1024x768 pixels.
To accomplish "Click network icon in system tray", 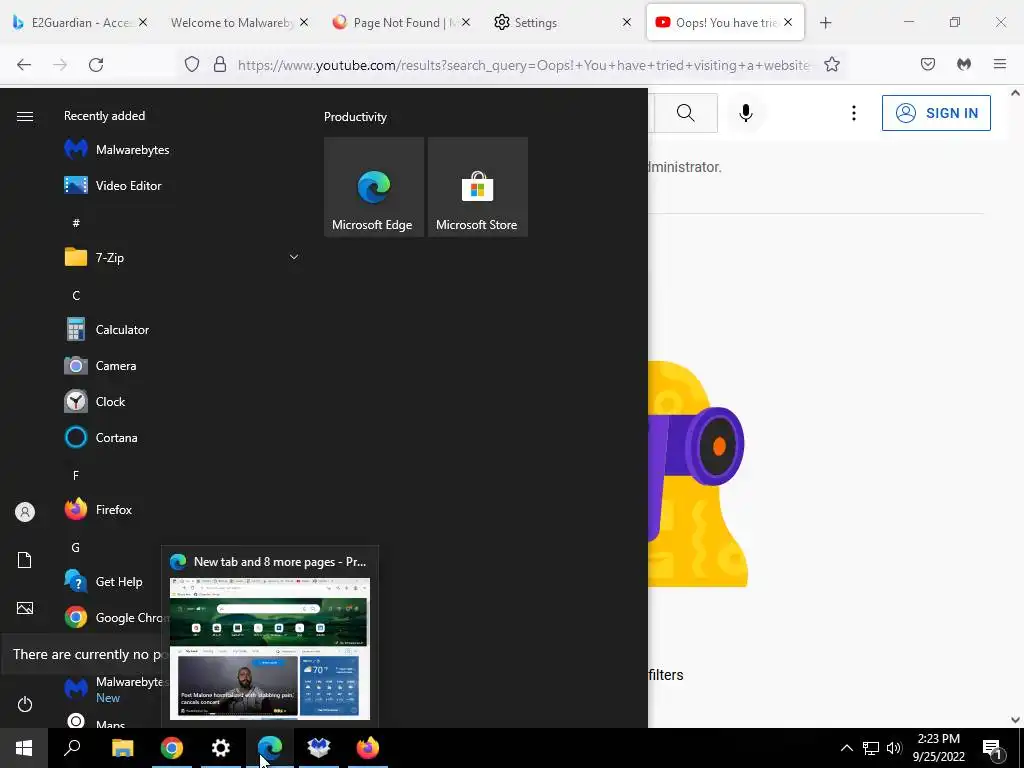I will pyautogui.click(x=871, y=748).
